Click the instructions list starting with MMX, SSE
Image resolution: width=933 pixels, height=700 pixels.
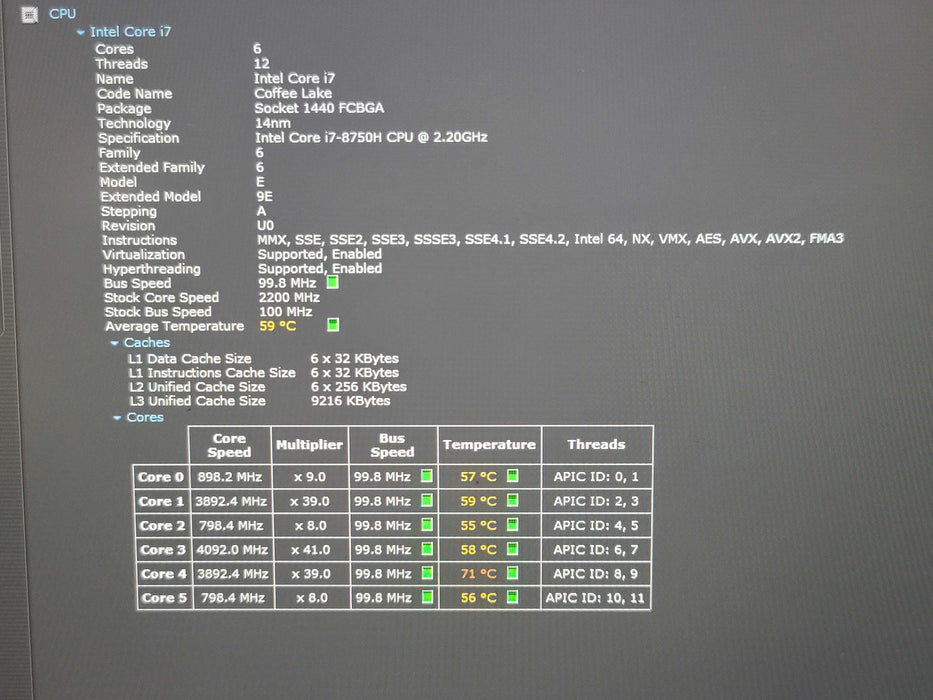[x=550, y=239]
